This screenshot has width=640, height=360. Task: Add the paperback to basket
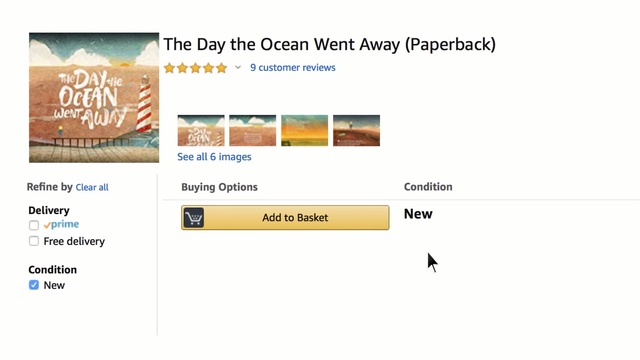285,218
